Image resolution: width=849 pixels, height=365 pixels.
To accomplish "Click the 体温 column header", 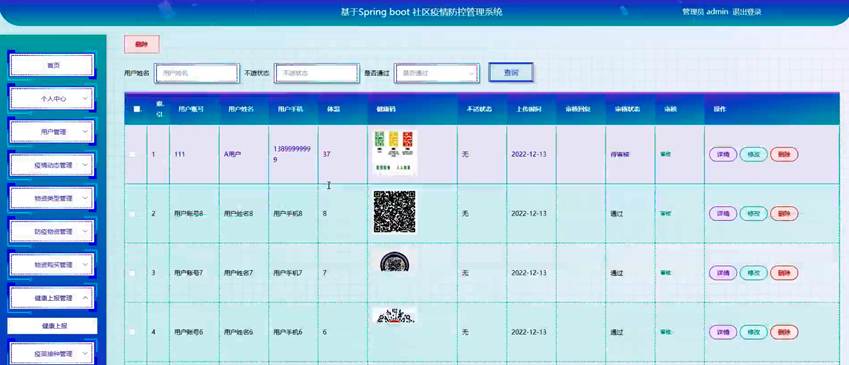I will point(333,109).
